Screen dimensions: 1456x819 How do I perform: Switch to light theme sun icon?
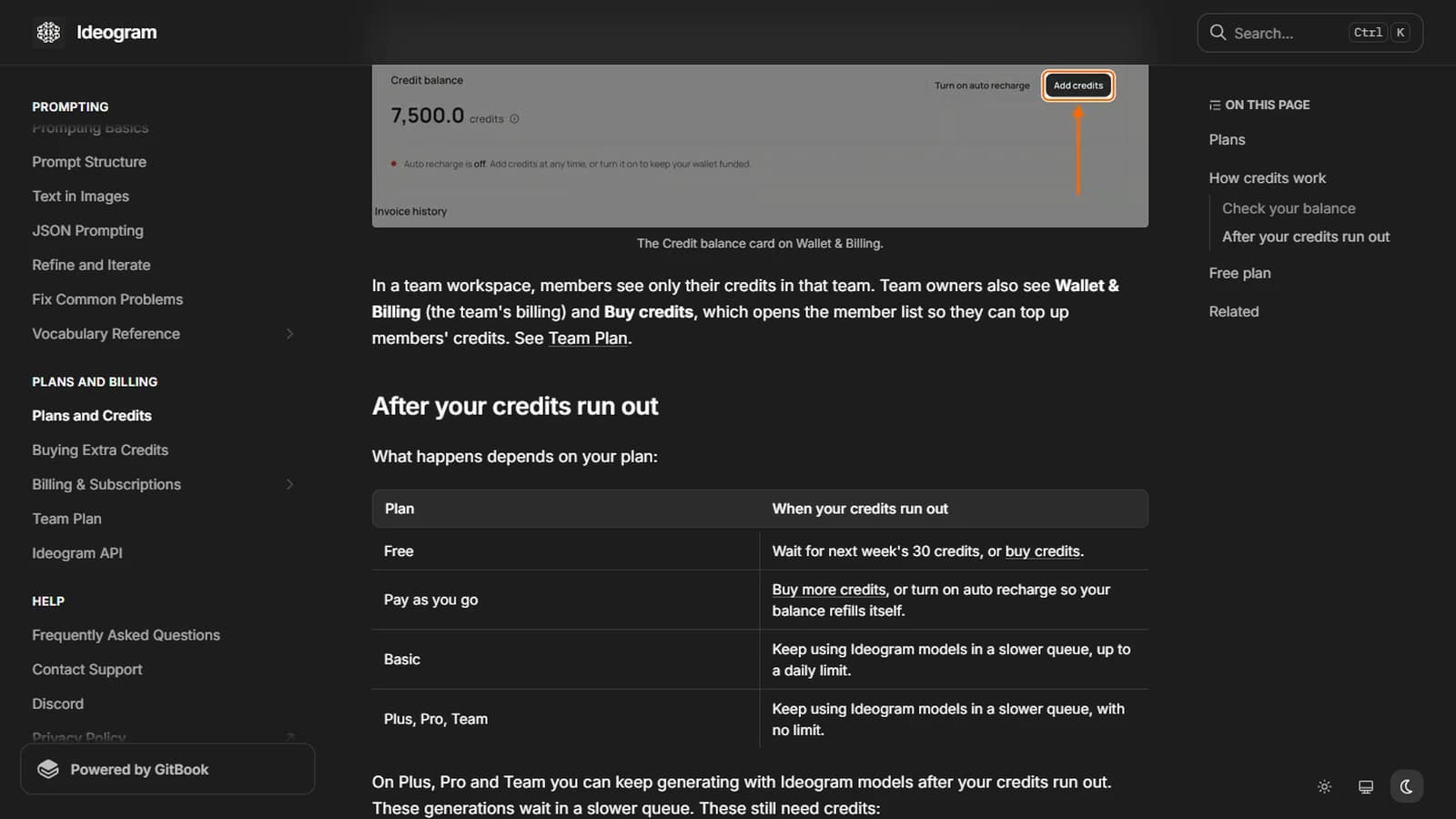[x=1324, y=787]
